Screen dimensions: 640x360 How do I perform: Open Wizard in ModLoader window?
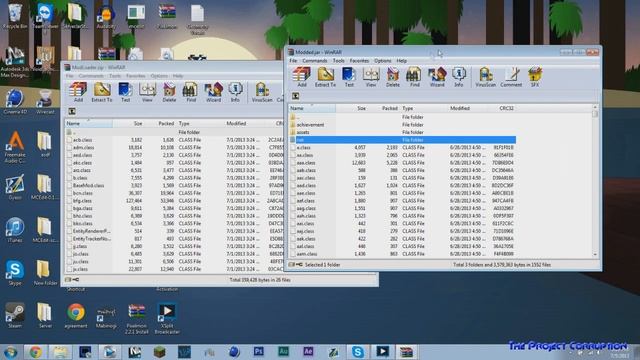(213, 92)
